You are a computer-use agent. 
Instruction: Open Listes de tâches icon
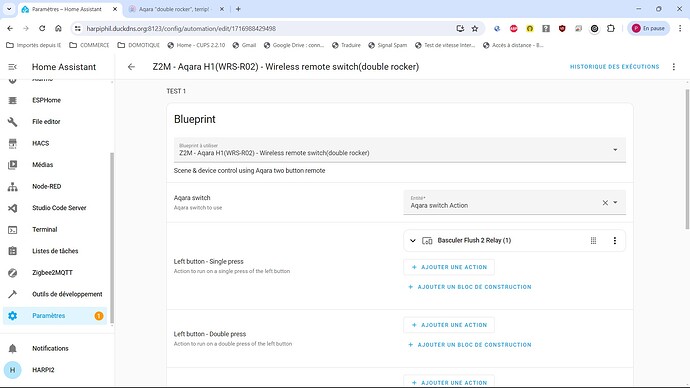[12, 251]
